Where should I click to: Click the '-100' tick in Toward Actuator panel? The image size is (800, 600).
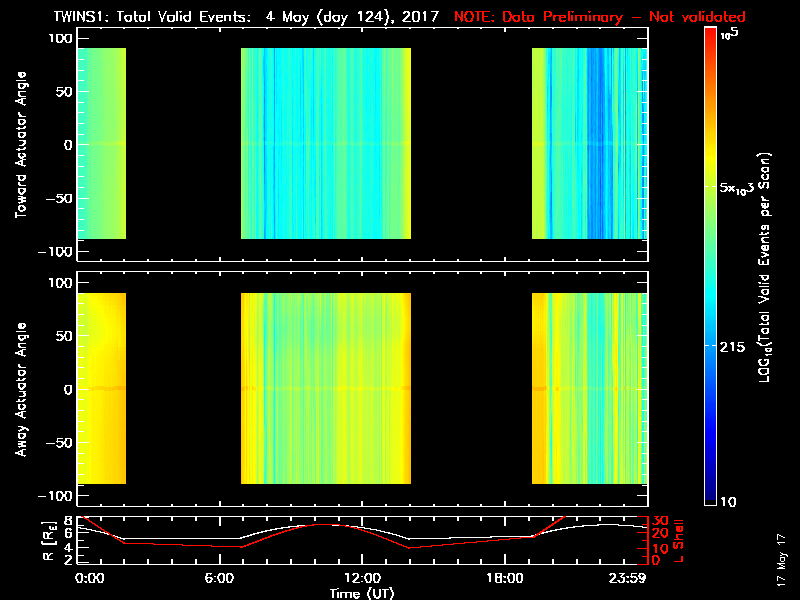coord(56,252)
